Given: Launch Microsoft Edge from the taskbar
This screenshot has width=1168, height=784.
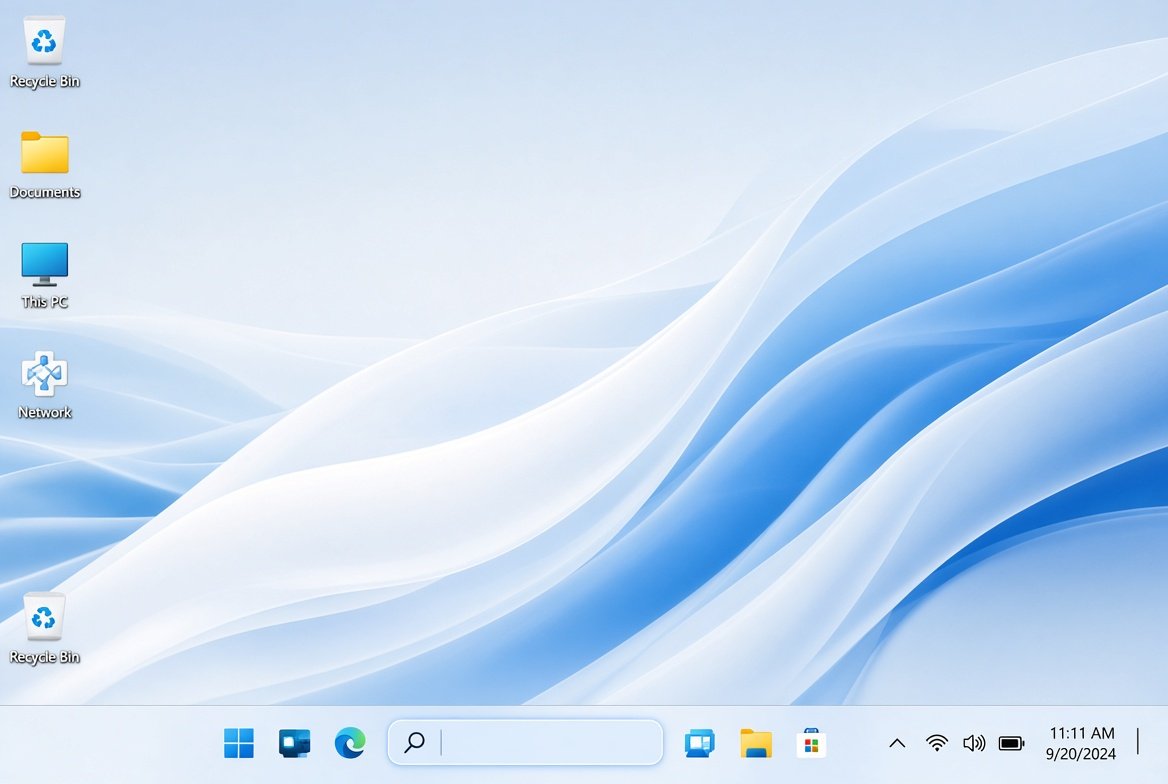Looking at the screenshot, I should (350, 743).
